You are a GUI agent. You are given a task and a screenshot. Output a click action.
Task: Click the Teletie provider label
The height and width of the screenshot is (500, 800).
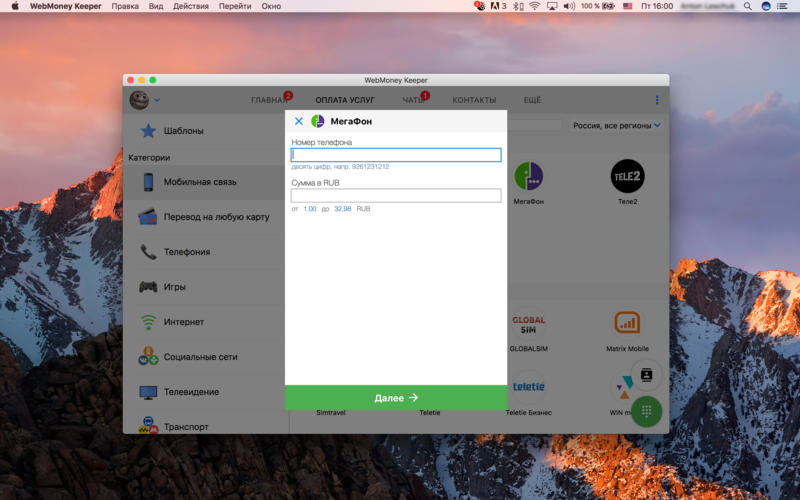[430, 413]
